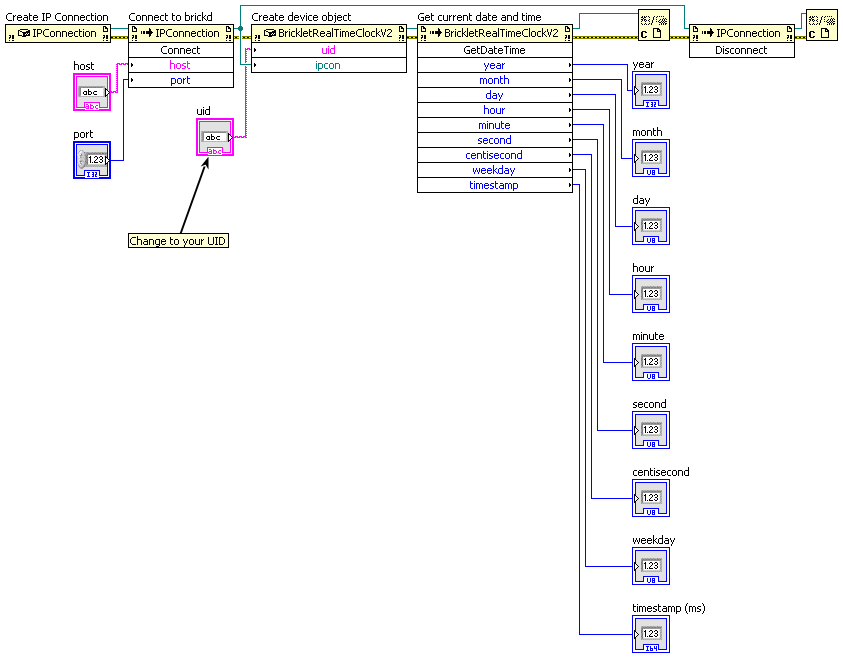
Task: Click the BrickletRealTimeClockV2 constructor node header
Action: (x=329, y=33)
